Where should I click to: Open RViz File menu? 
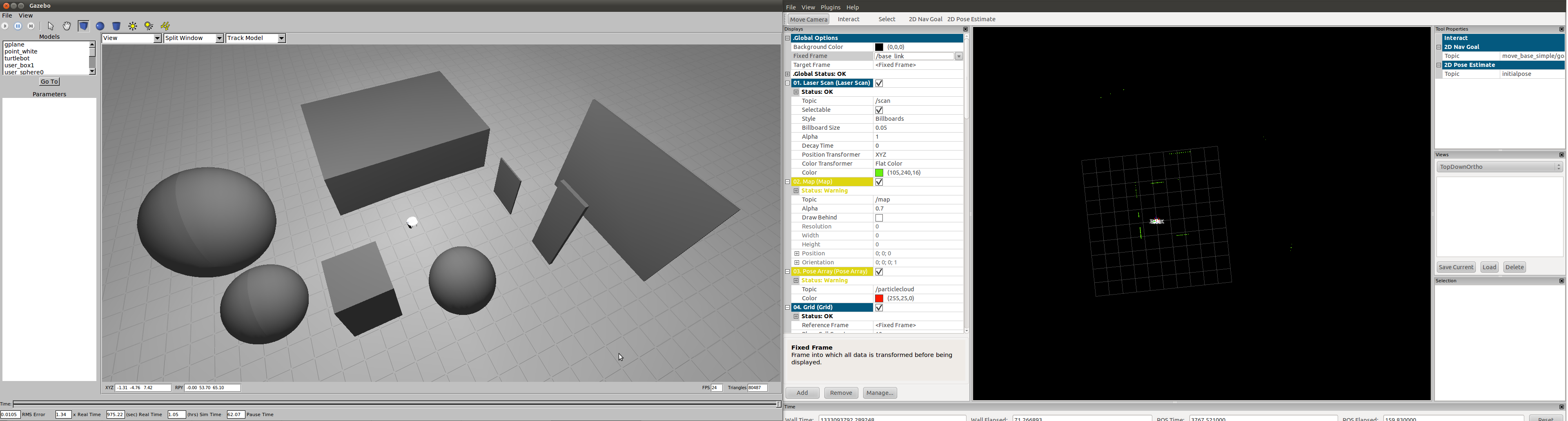pos(791,7)
